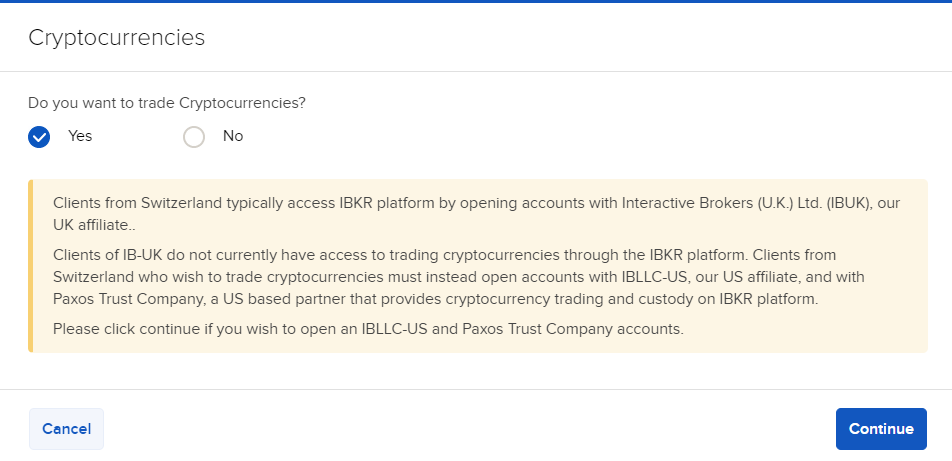Screen dimensions: 952x461
Task: Click the "Do you want to trade Cryptocurrencies?" question
Action: (x=167, y=103)
